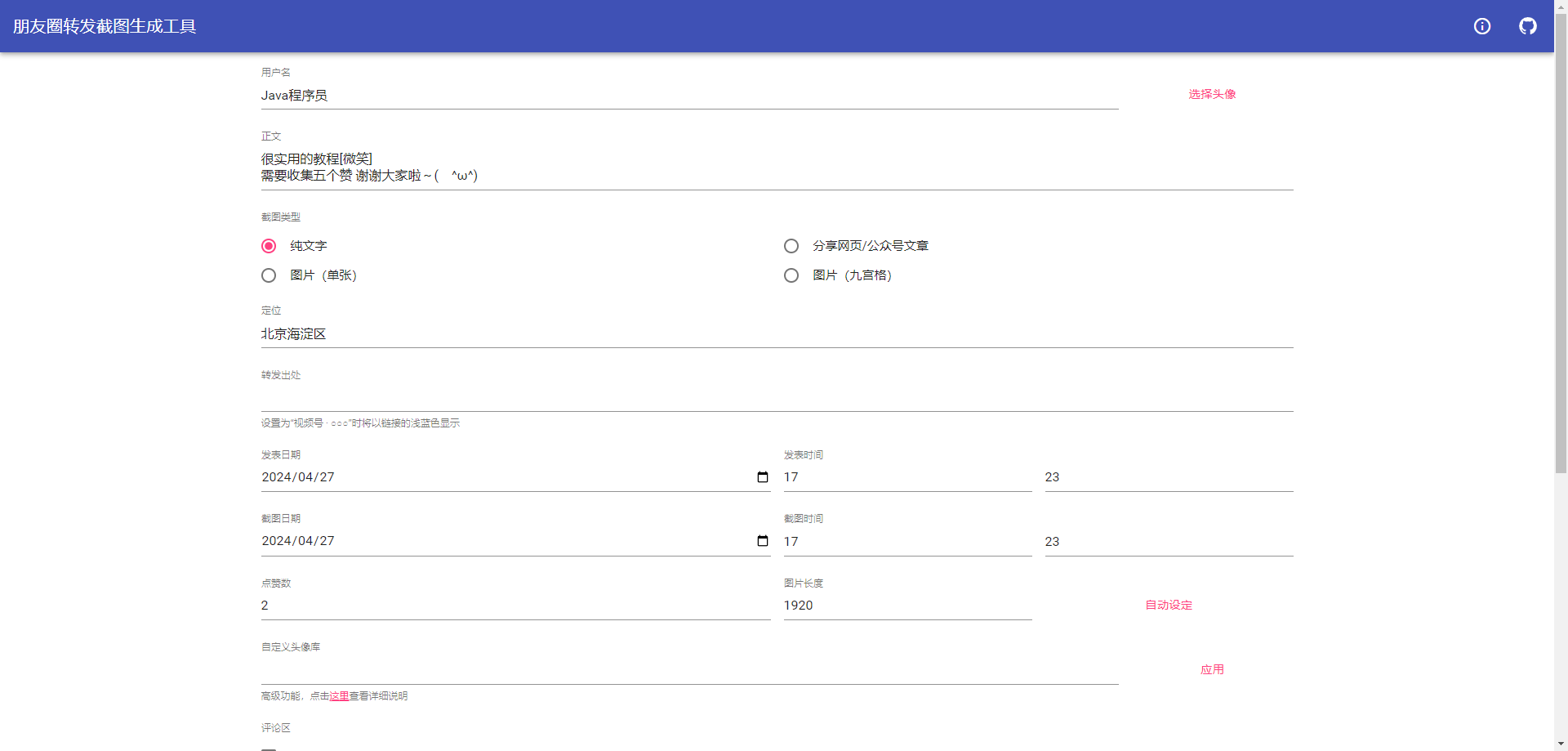This screenshot has height=751, width=1568.
Task: Open calendar picker for 截图日期
Action: click(x=763, y=541)
